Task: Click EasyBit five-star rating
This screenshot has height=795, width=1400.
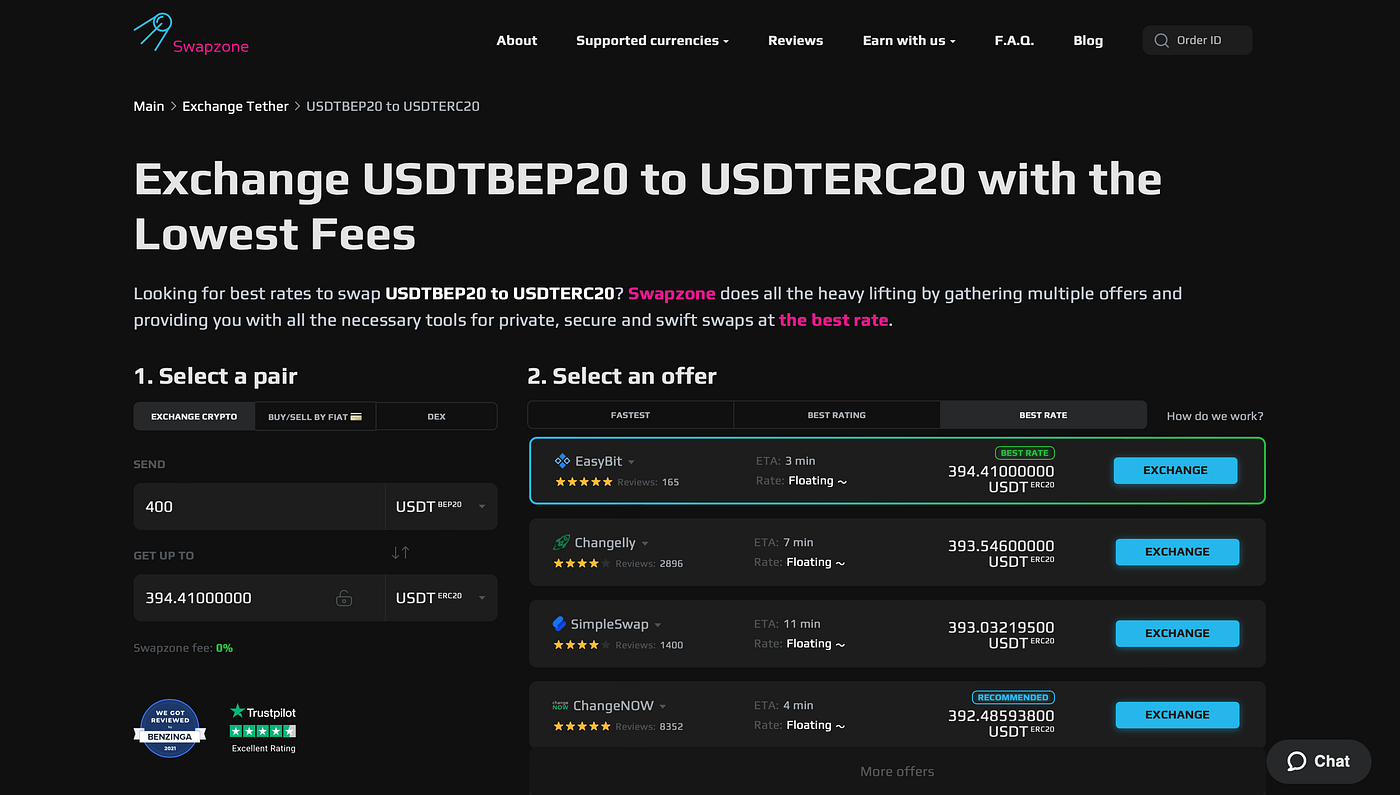Action: pyautogui.click(x=583, y=482)
